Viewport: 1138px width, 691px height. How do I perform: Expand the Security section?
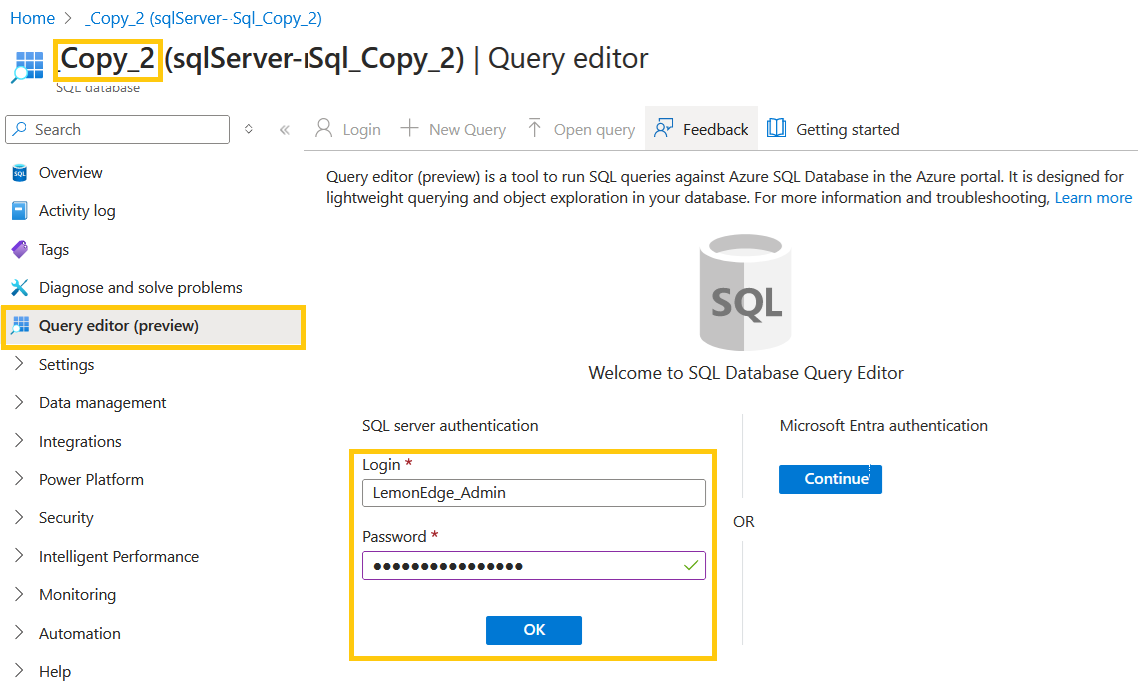pos(20,517)
